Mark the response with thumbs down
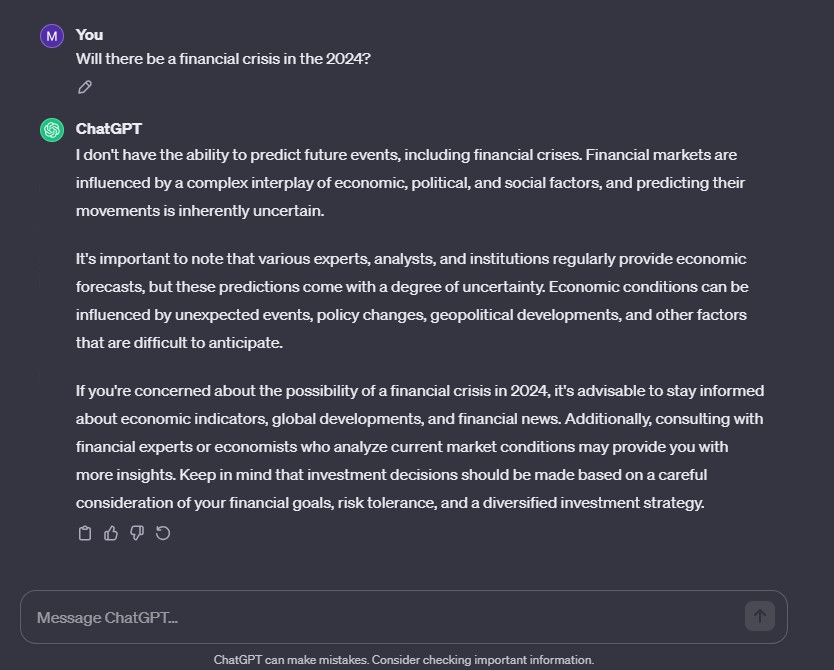The height and width of the screenshot is (670, 834). tap(137, 533)
